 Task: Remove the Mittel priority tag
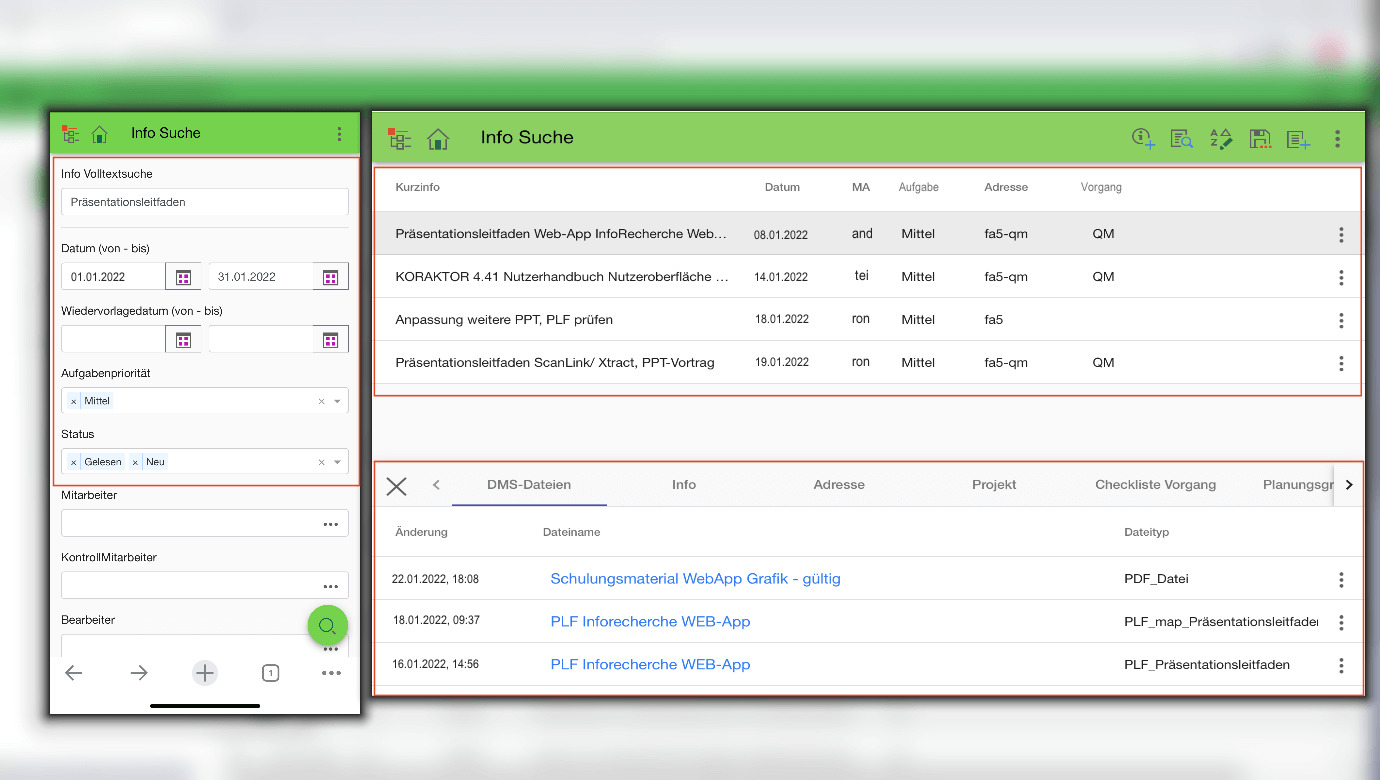tap(74, 401)
